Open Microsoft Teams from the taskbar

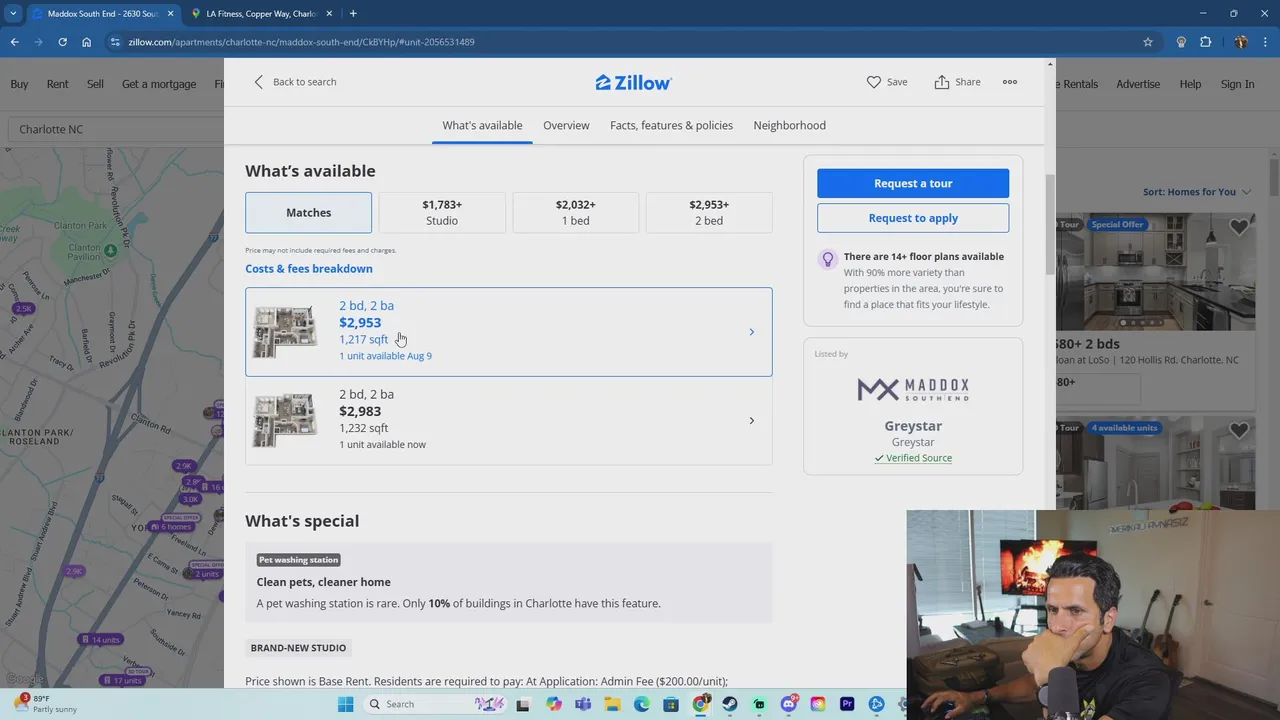pos(583,704)
